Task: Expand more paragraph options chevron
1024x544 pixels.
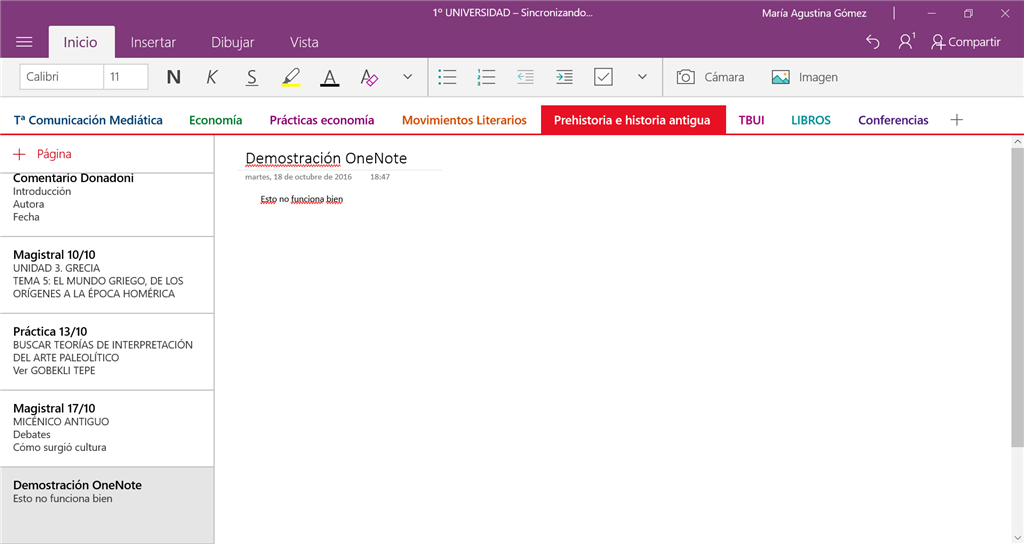Action: [643, 77]
